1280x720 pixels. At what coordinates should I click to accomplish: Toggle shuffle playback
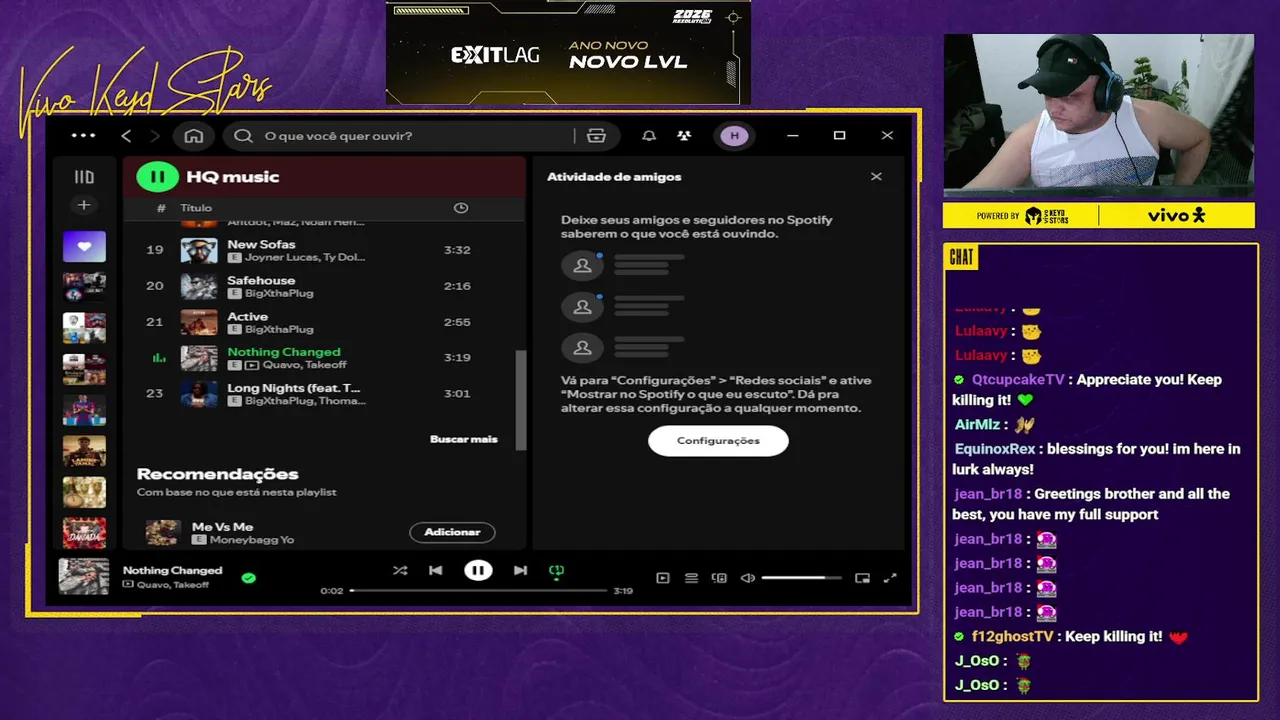[400, 571]
